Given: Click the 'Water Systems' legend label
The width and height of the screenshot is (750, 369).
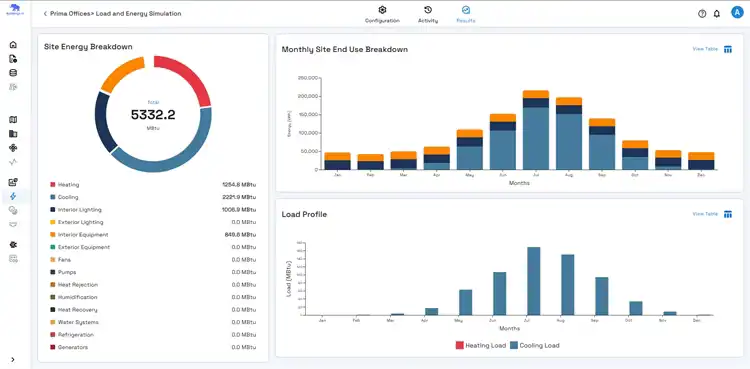Looking at the screenshot, I should point(78,322).
